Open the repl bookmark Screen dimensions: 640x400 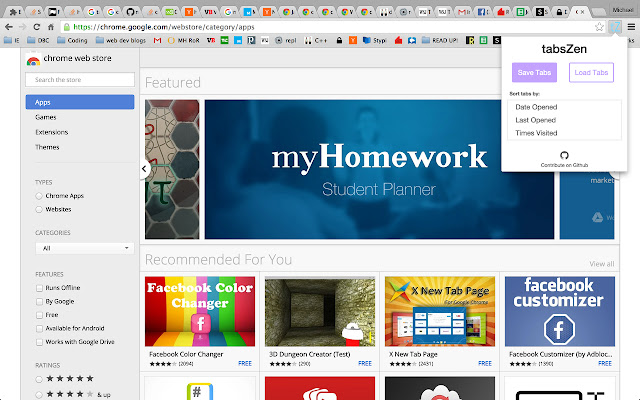click(x=286, y=40)
